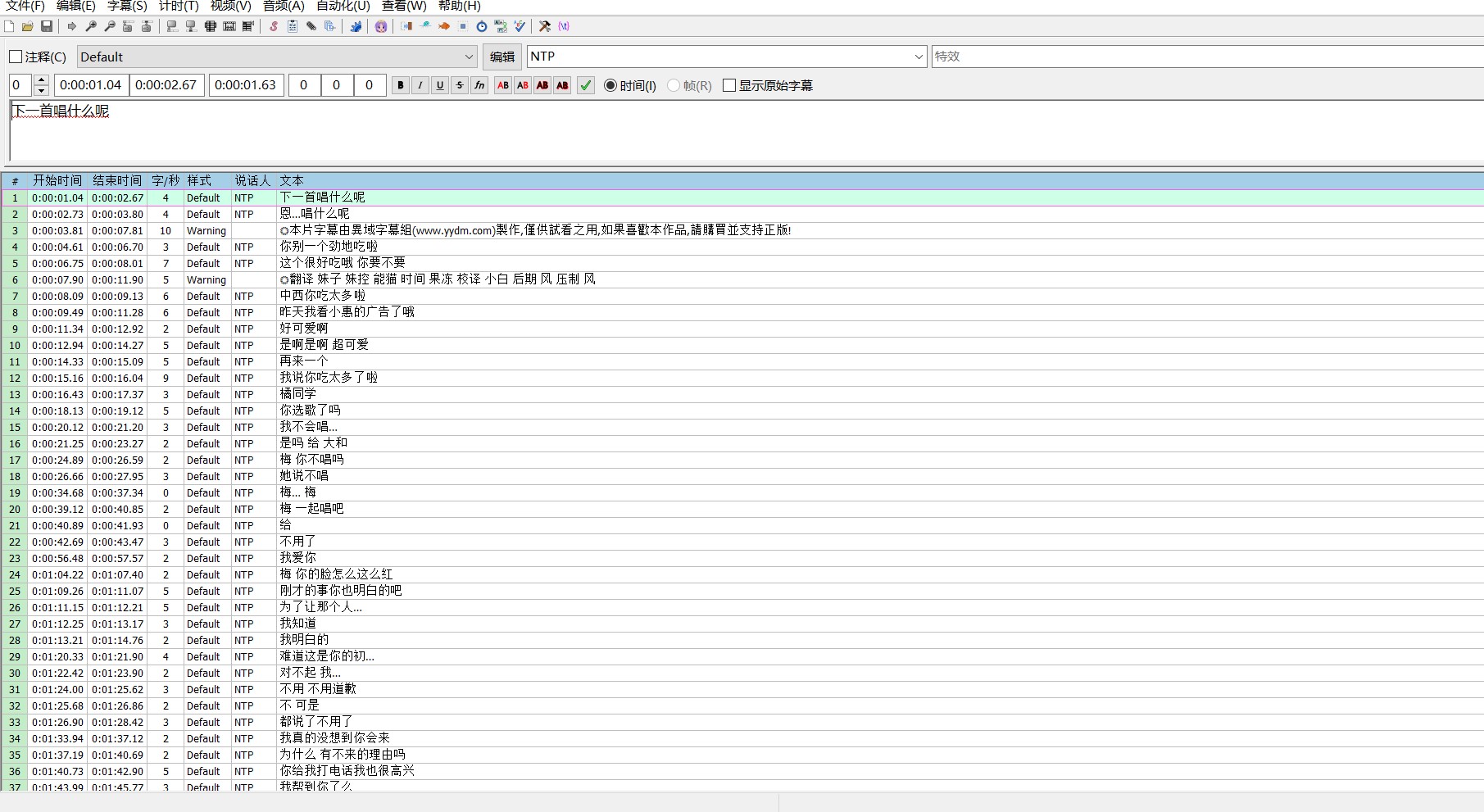Open the kanji timer icon
The height and width of the screenshot is (812, 1484).
tap(501, 26)
